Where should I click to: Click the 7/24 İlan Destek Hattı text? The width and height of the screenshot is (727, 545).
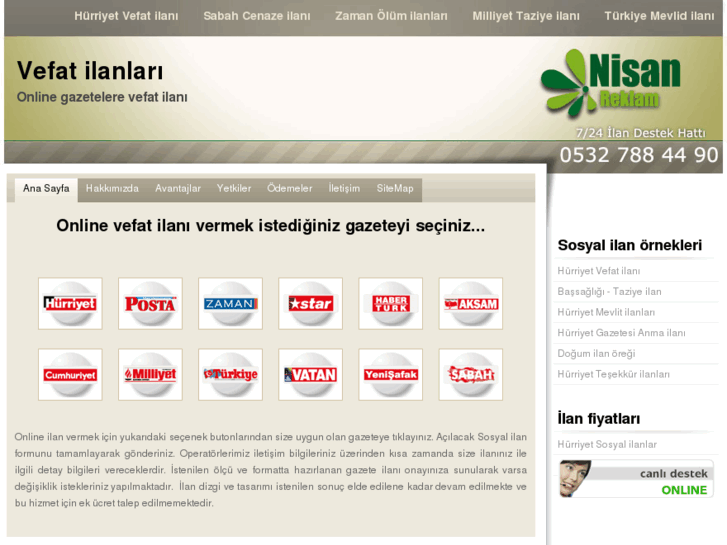(641, 133)
